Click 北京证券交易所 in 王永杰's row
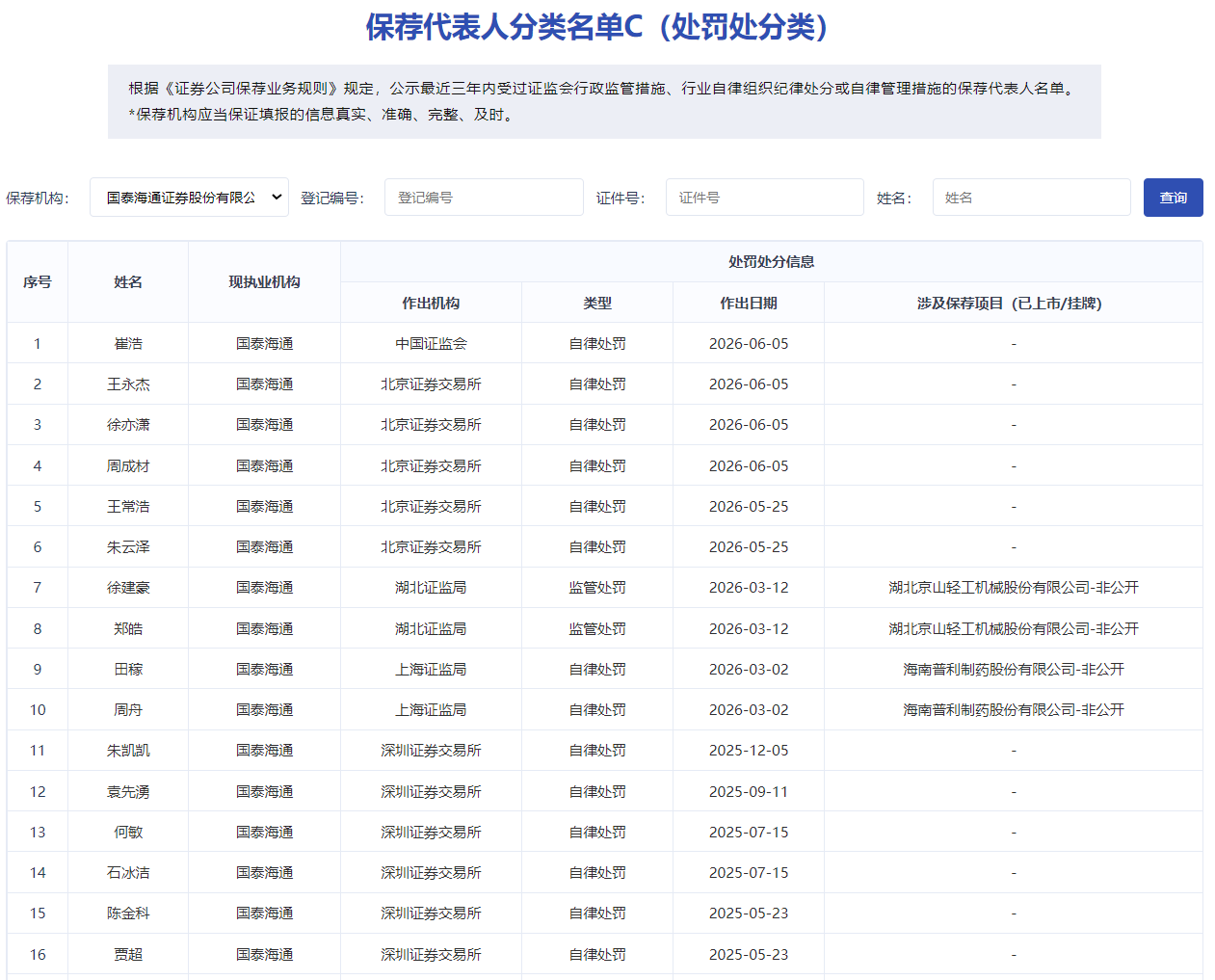1215x980 pixels. 431,384
